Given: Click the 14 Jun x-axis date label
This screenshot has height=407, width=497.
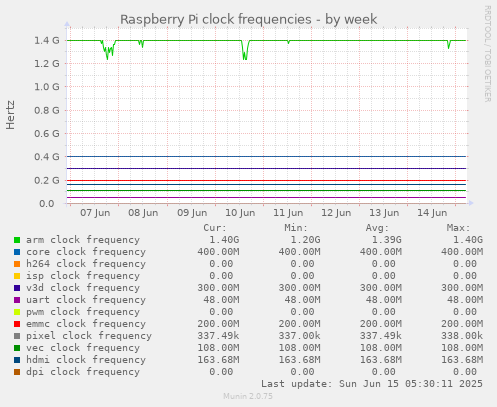Looking at the screenshot, I should (x=432, y=213).
